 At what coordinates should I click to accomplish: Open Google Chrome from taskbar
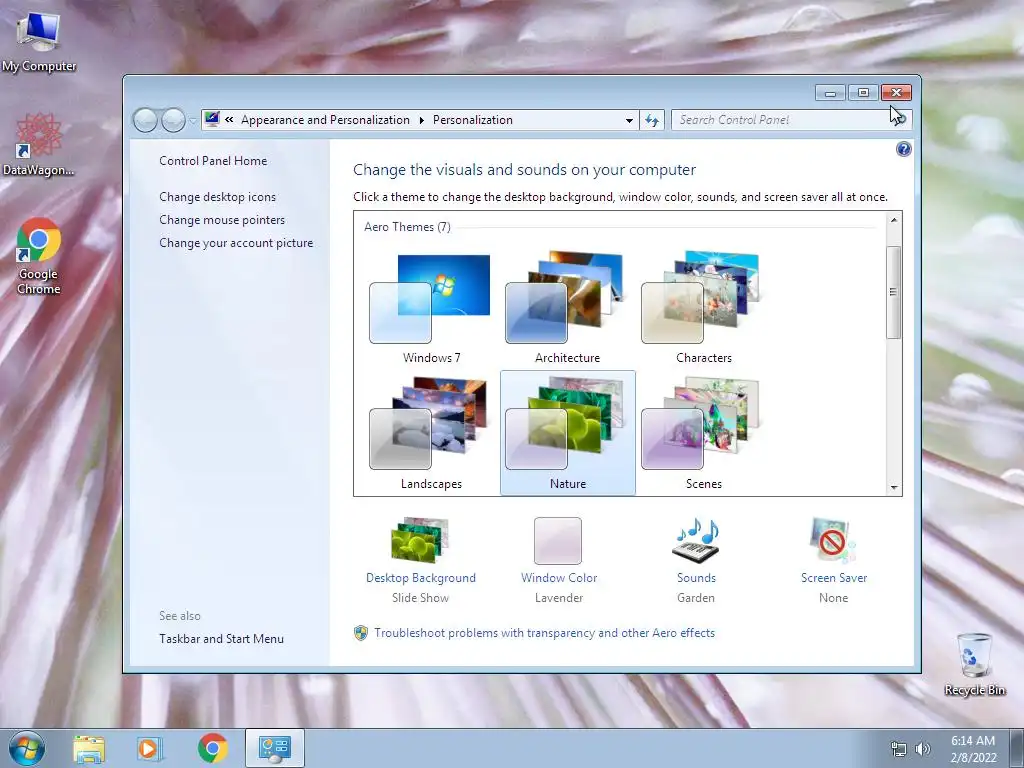(213, 748)
